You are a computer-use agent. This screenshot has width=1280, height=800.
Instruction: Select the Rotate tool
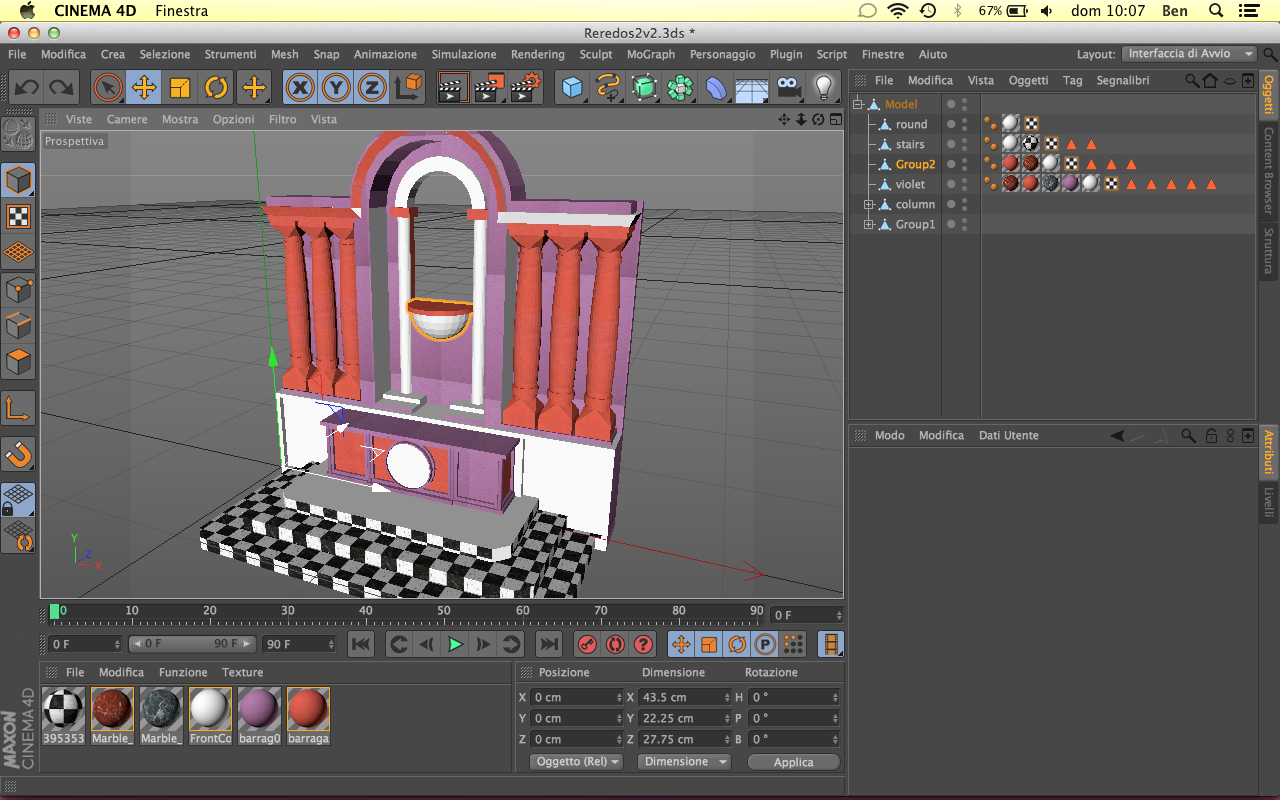click(x=216, y=88)
